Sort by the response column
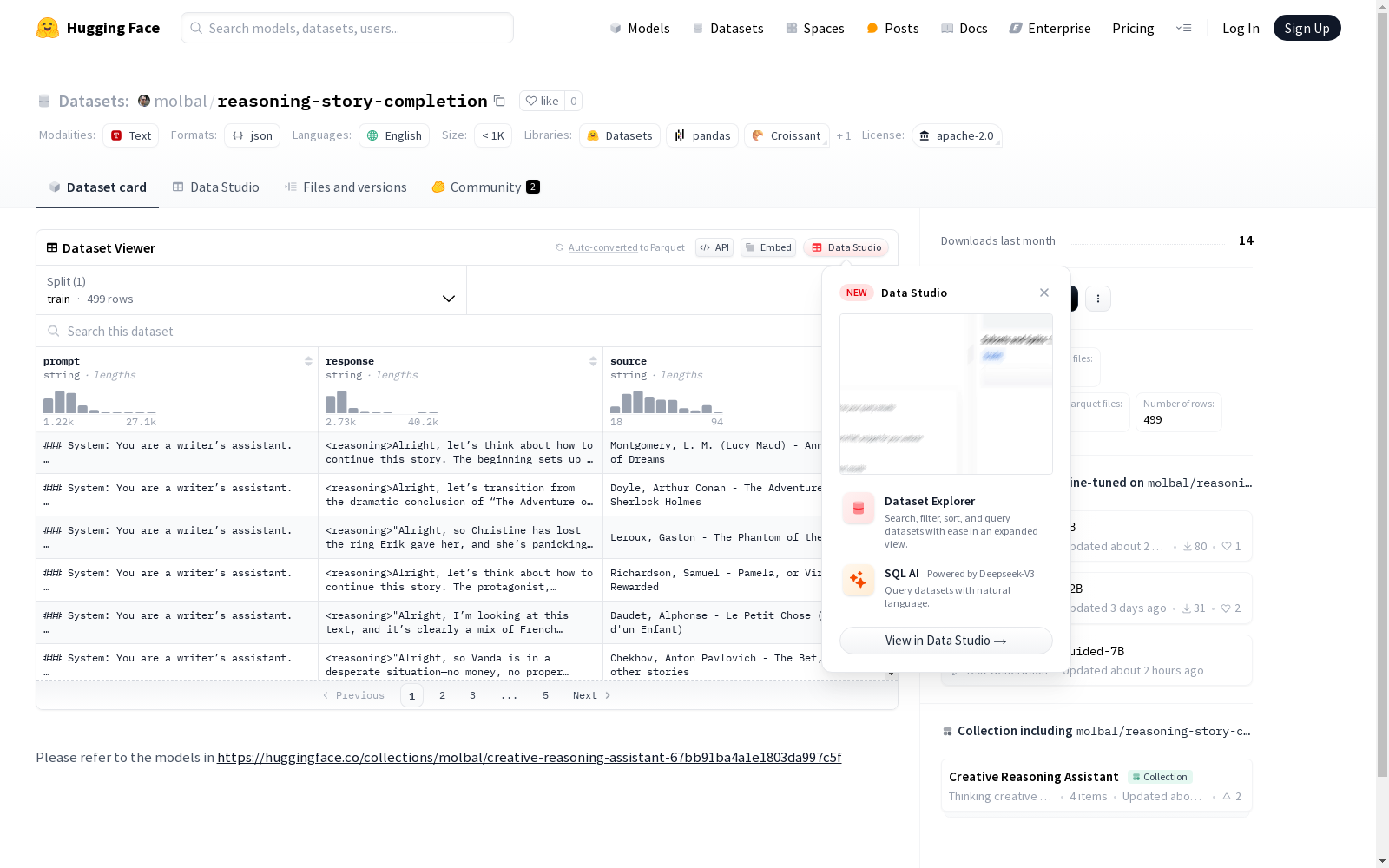This screenshot has width=1389, height=868. click(x=593, y=361)
